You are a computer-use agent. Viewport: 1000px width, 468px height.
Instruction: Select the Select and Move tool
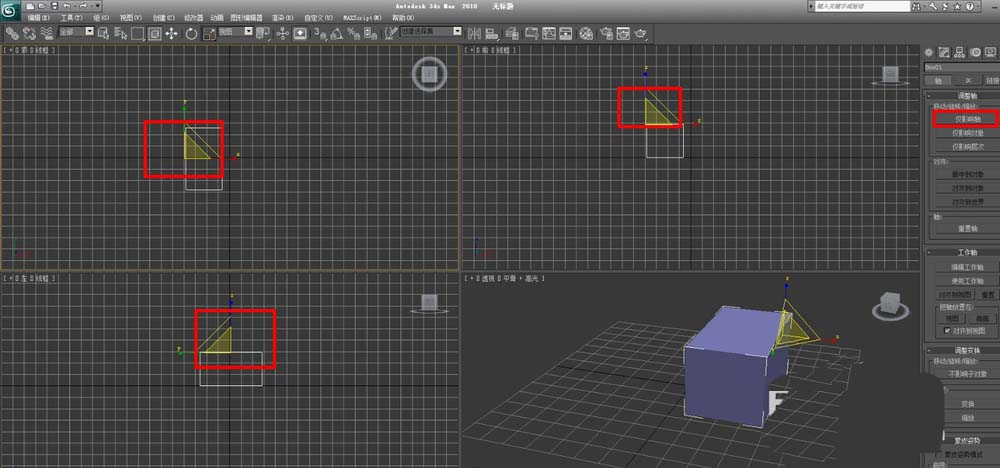tap(172, 33)
